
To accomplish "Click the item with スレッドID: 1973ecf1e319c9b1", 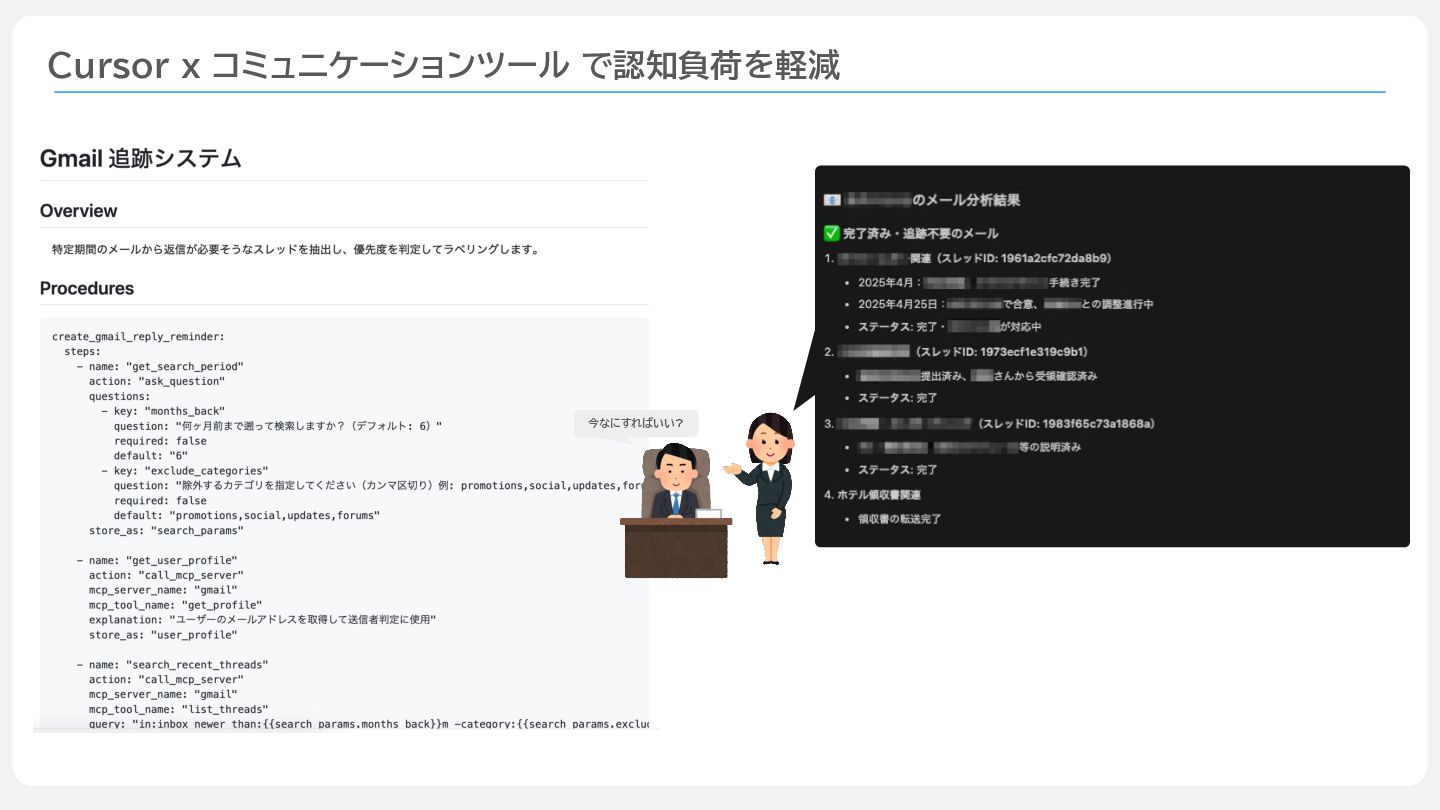I will point(956,352).
